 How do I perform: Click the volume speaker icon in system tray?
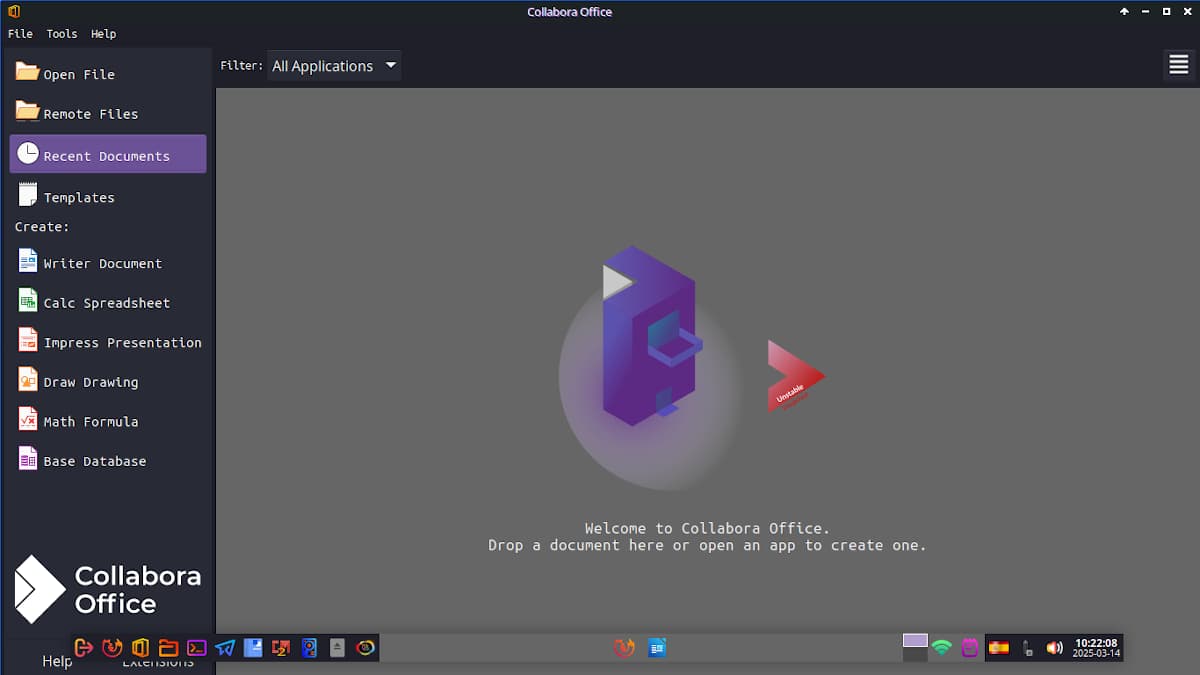[1054, 648]
